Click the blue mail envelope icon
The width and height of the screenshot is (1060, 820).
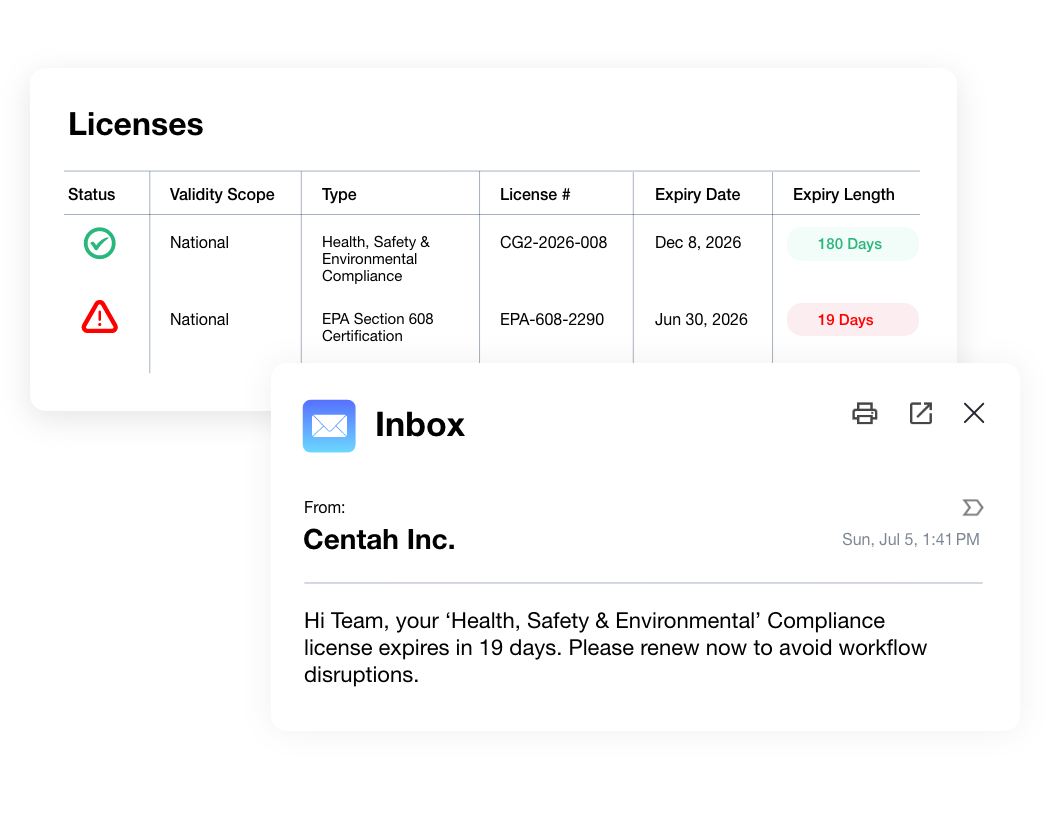coord(329,426)
